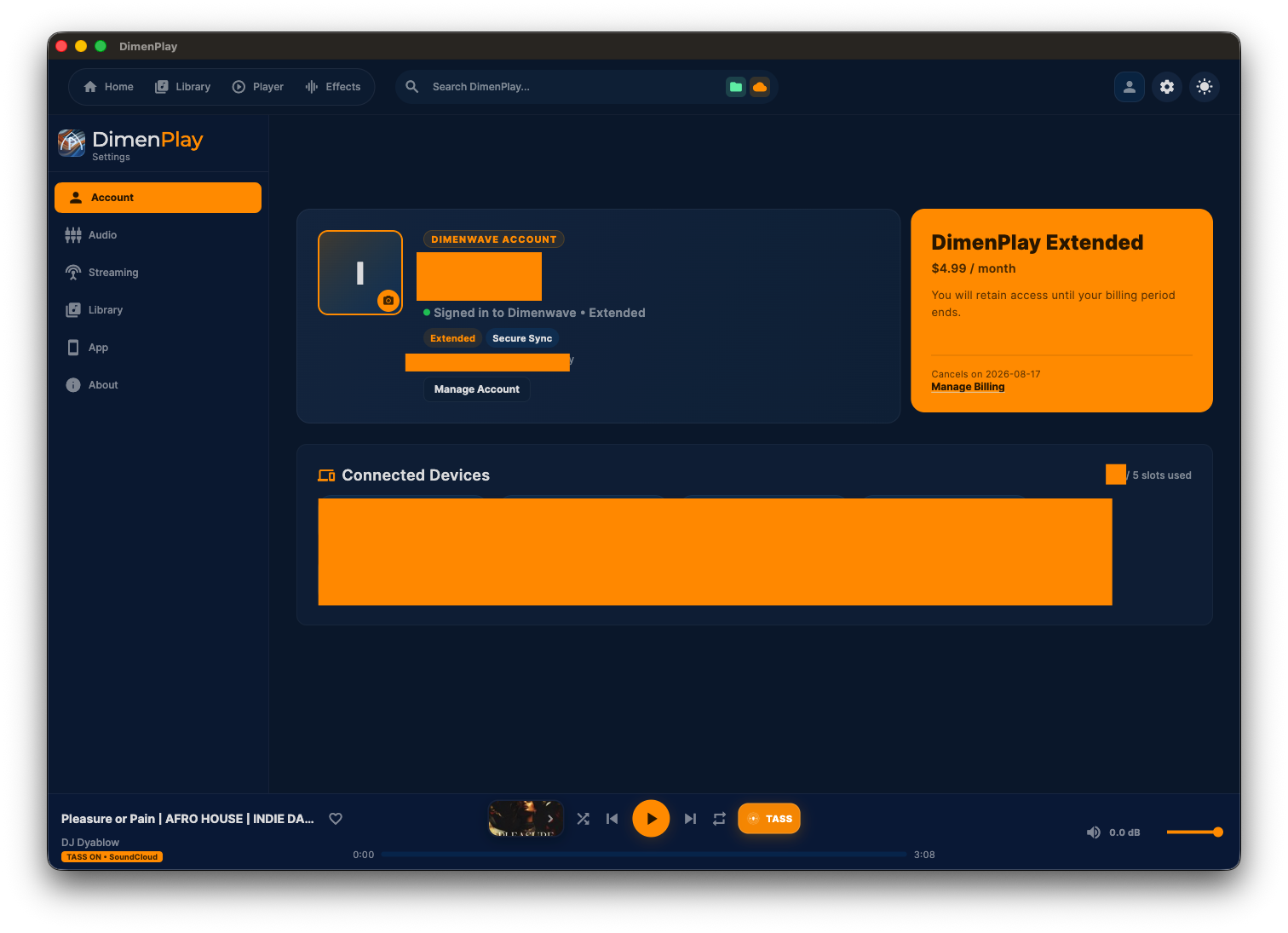This screenshot has height=933, width=1288.
Task: Click the Signed in to Dimenwave status text
Action: (x=539, y=313)
